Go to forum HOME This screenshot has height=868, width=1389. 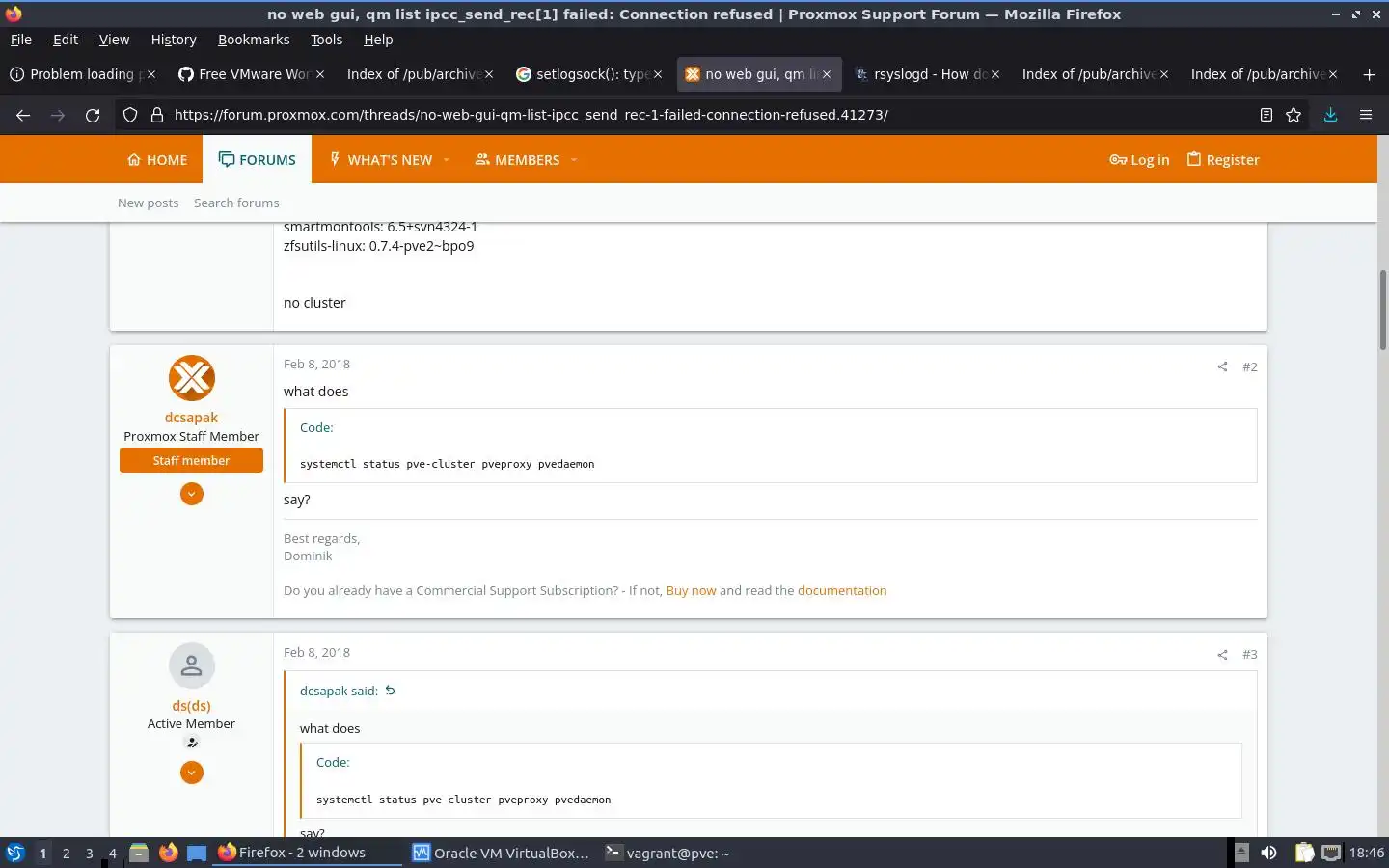pos(157,160)
